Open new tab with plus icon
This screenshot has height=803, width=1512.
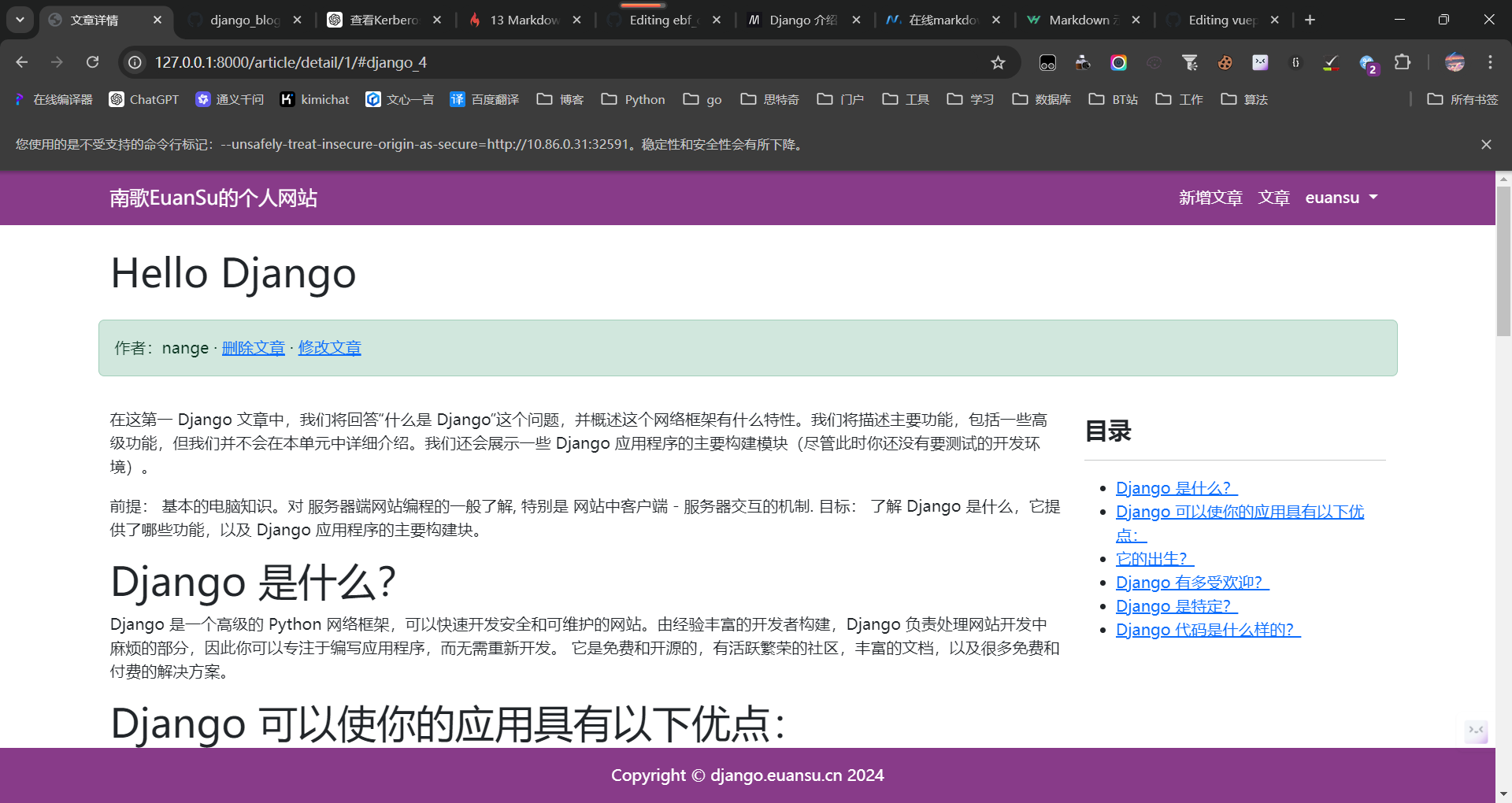click(1310, 20)
